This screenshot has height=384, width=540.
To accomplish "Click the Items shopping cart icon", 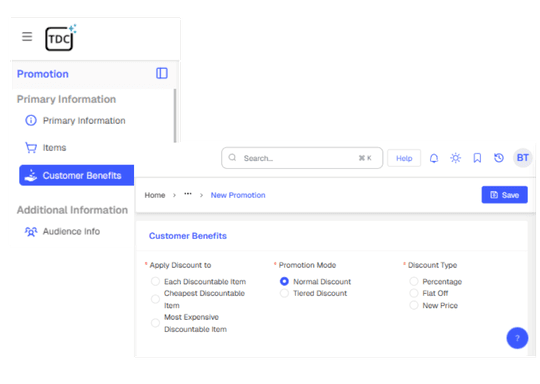I will point(31,148).
